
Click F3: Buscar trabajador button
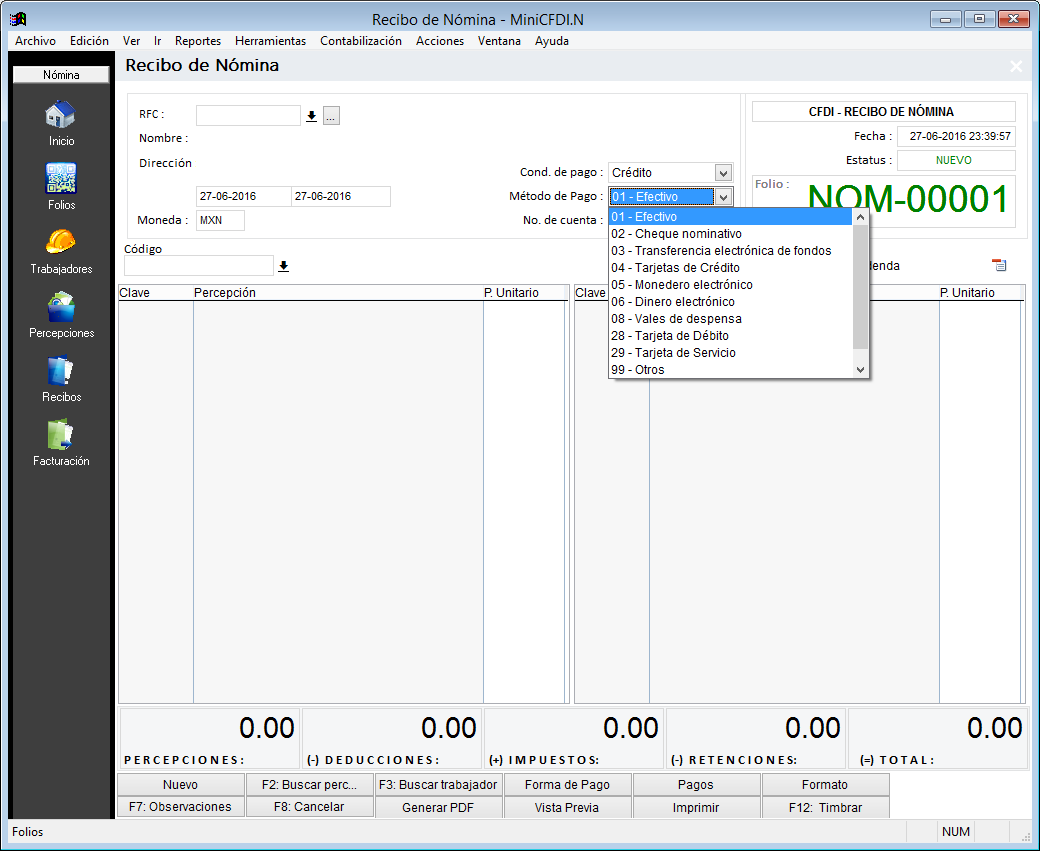[438, 785]
